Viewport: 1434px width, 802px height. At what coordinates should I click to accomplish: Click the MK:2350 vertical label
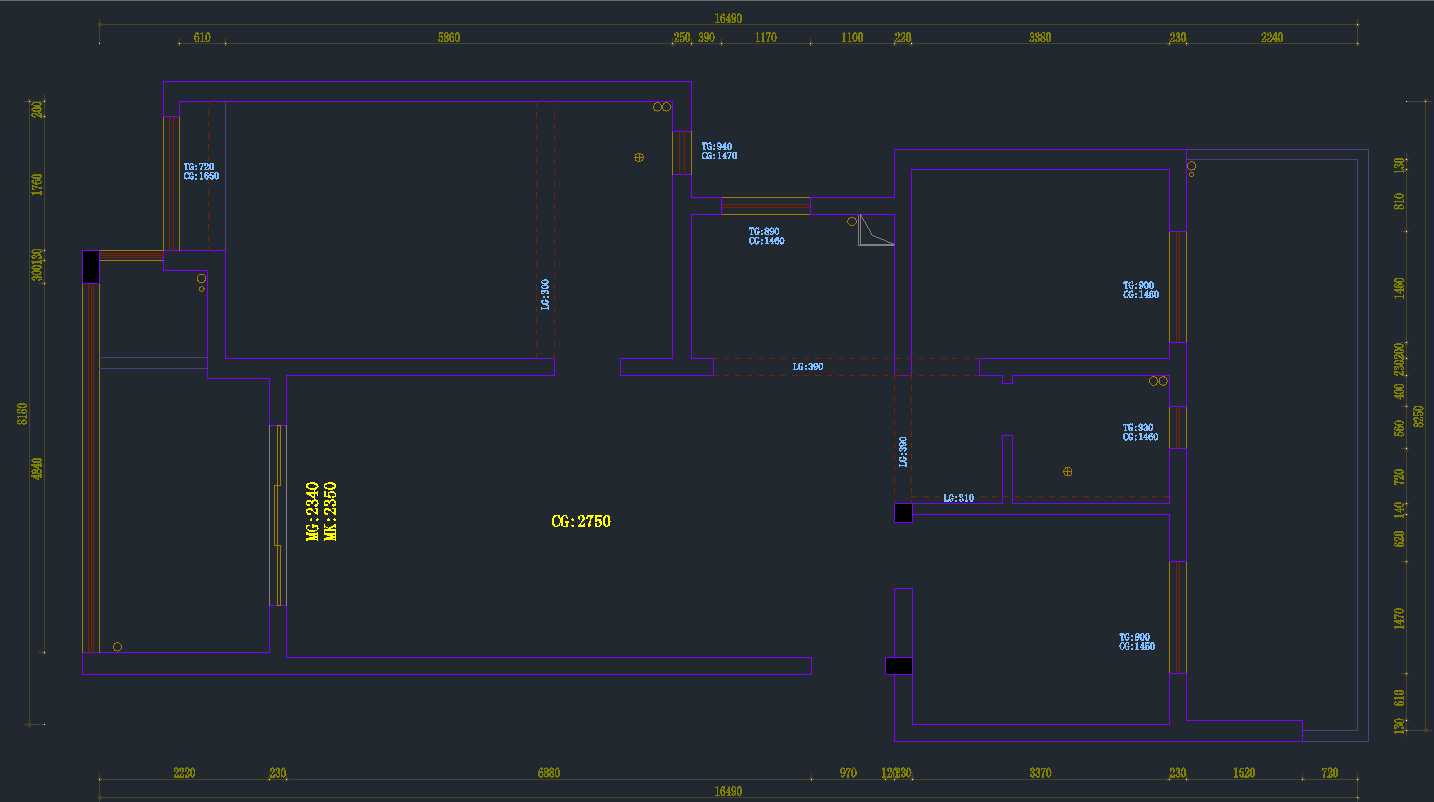pos(331,511)
